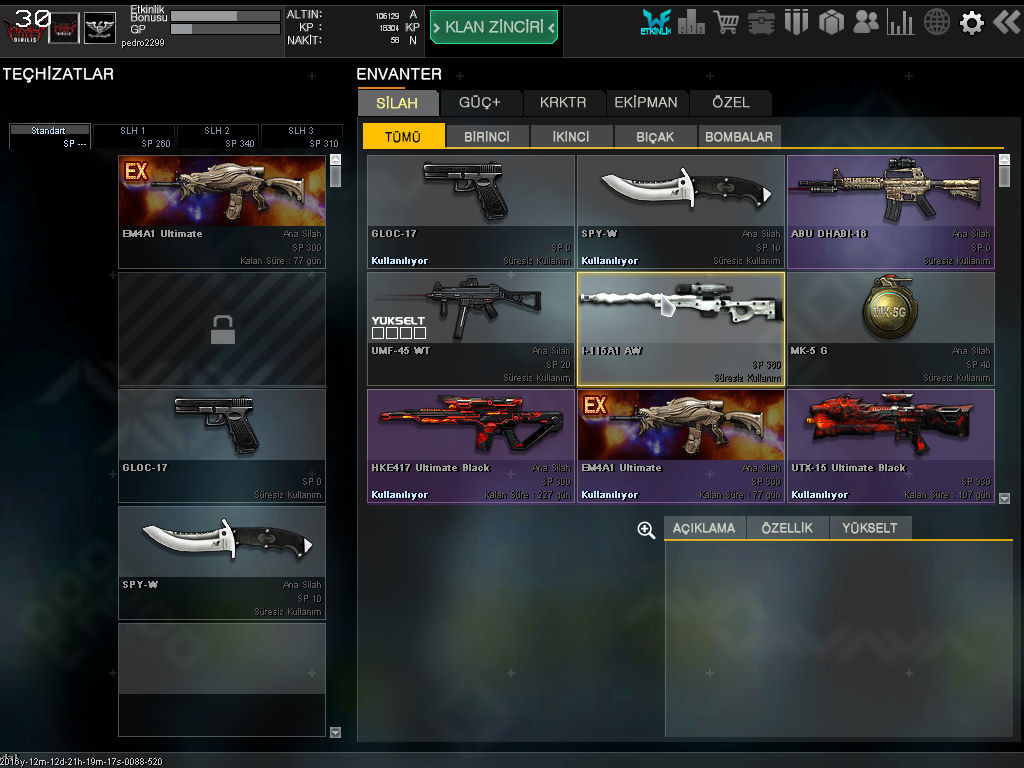
Task: Select the SLH 1 loadout
Action: pos(134,136)
